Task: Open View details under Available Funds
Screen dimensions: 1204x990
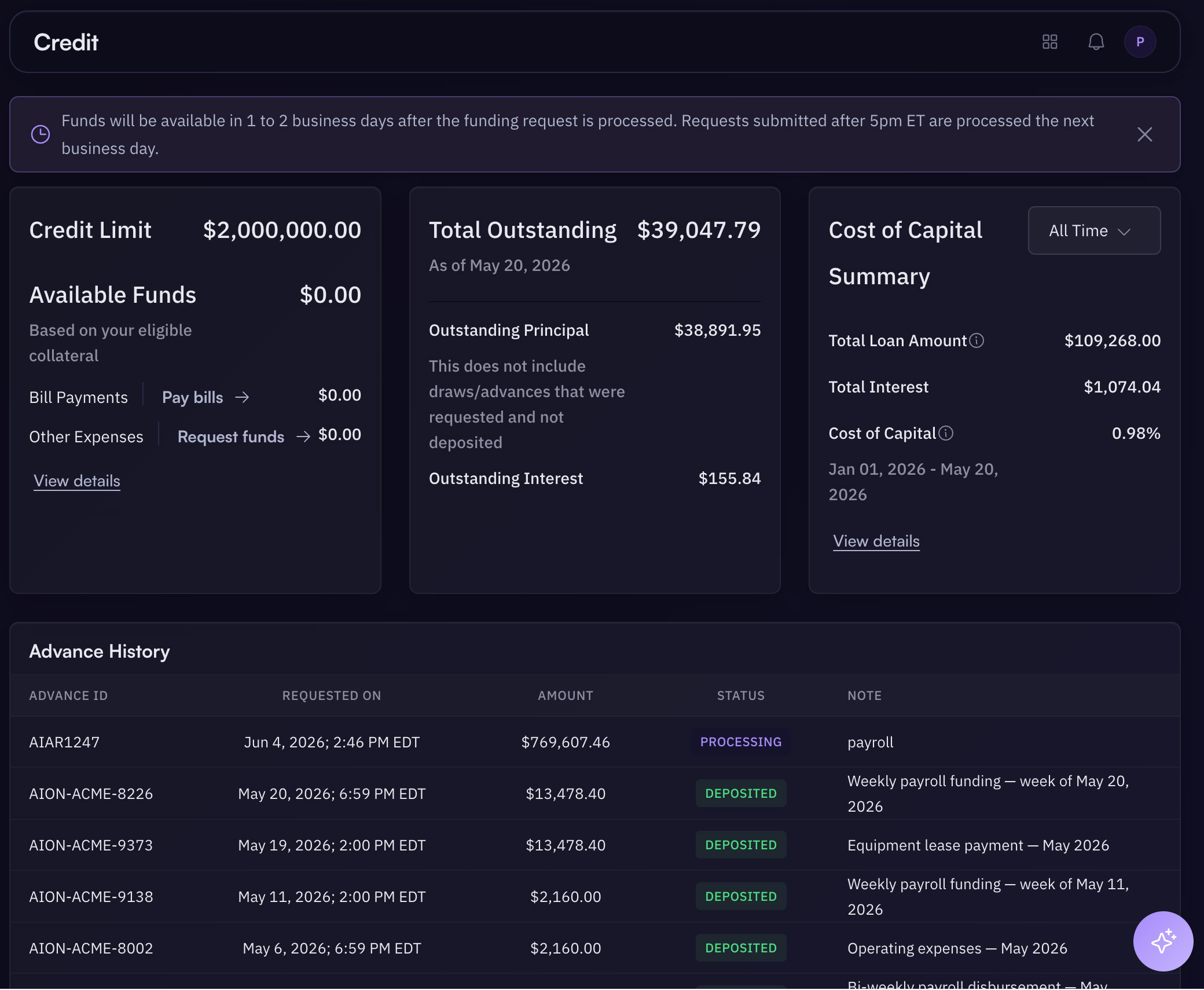Action: tap(77, 481)
